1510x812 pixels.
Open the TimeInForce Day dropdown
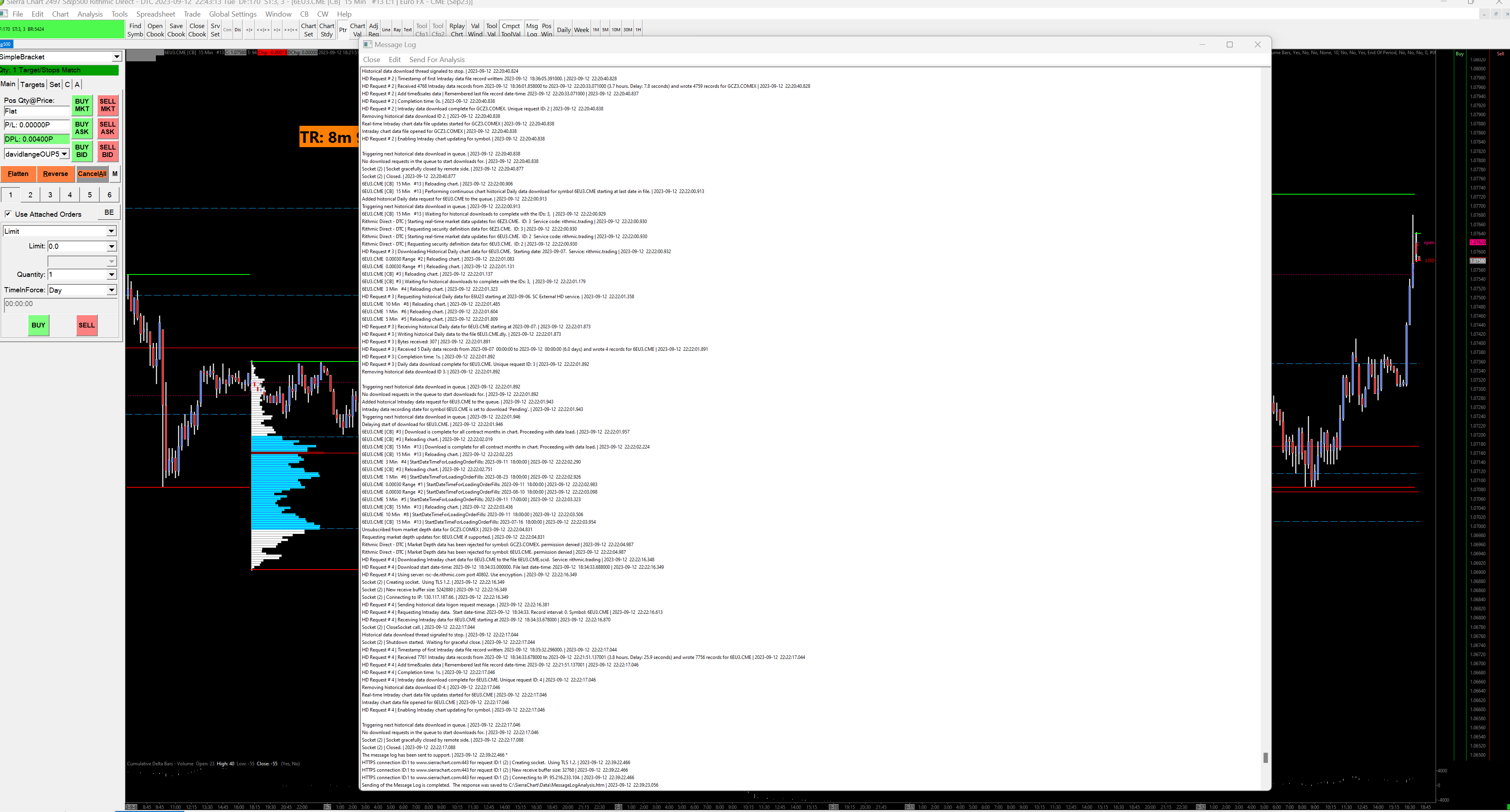click(111, 290)
